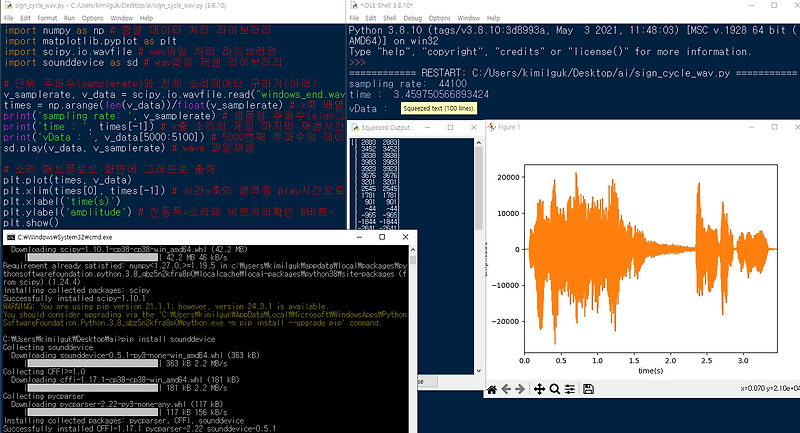Click the Squeezed text (100 lines) button
Image resolution: width=800 pixels, height=433 pixels.
pos(439,108)
